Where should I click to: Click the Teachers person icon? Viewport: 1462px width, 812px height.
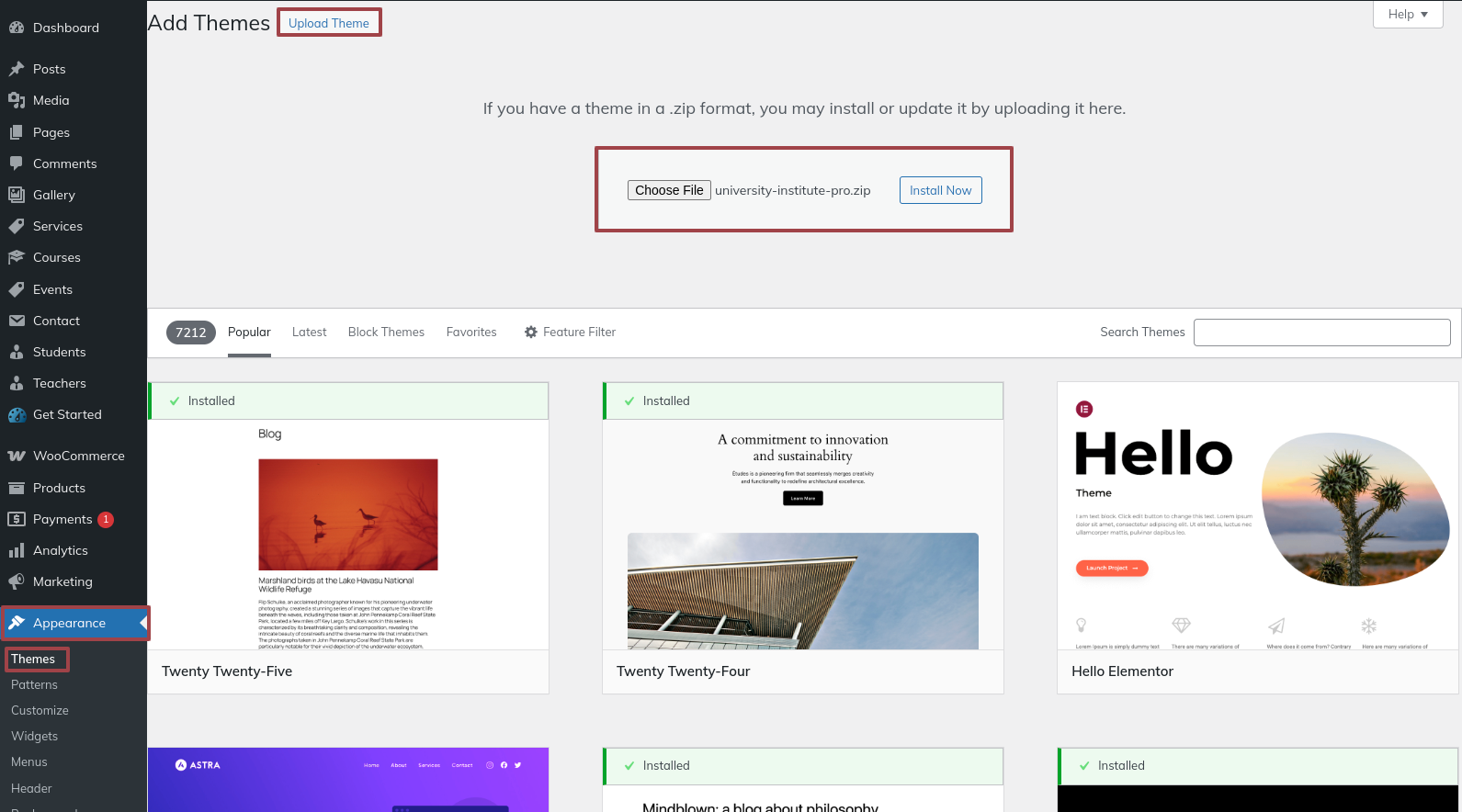point(17,383)
